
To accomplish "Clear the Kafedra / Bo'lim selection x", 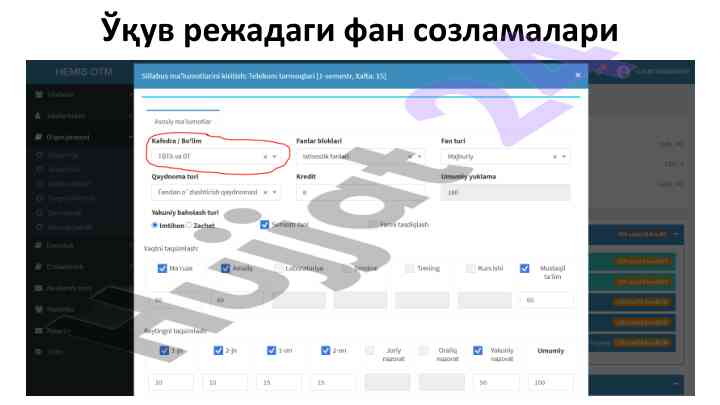I will (265, 157).
